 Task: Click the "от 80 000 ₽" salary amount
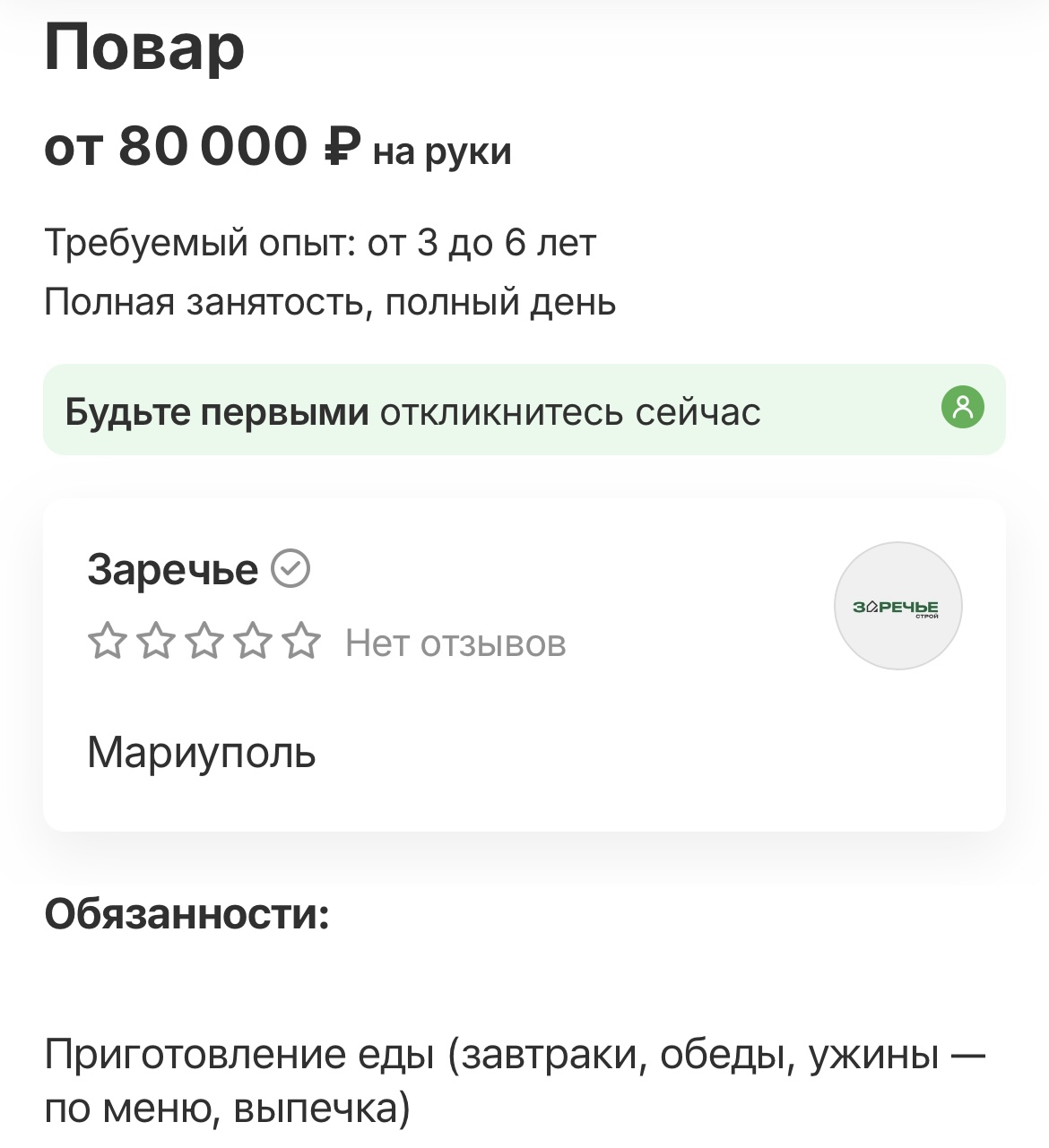click(x=203, y=146)
